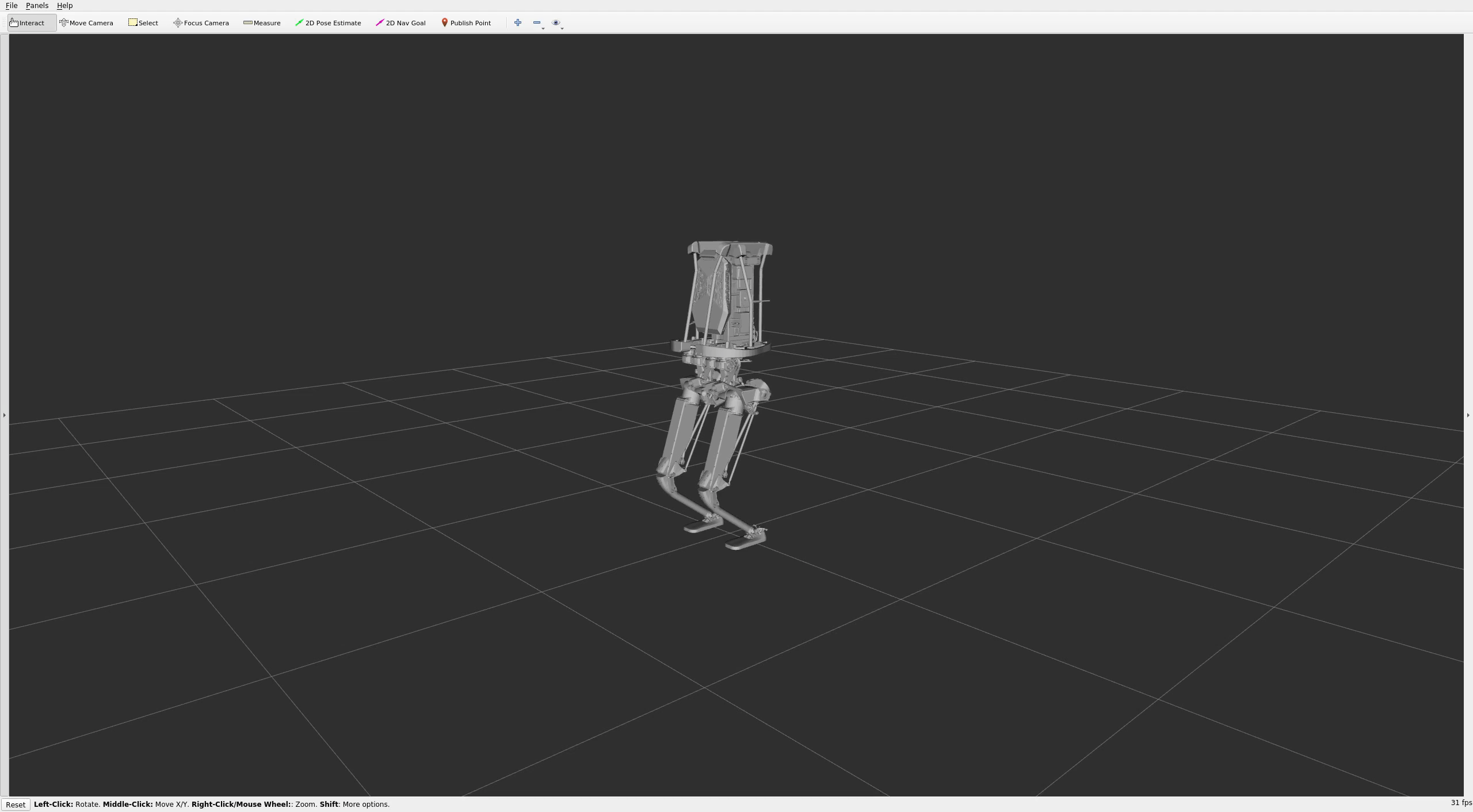Image resolution: width=1473 pixels, height=812 pixels.
Task: Click the Publish Point tool
Action: (466, 23)
